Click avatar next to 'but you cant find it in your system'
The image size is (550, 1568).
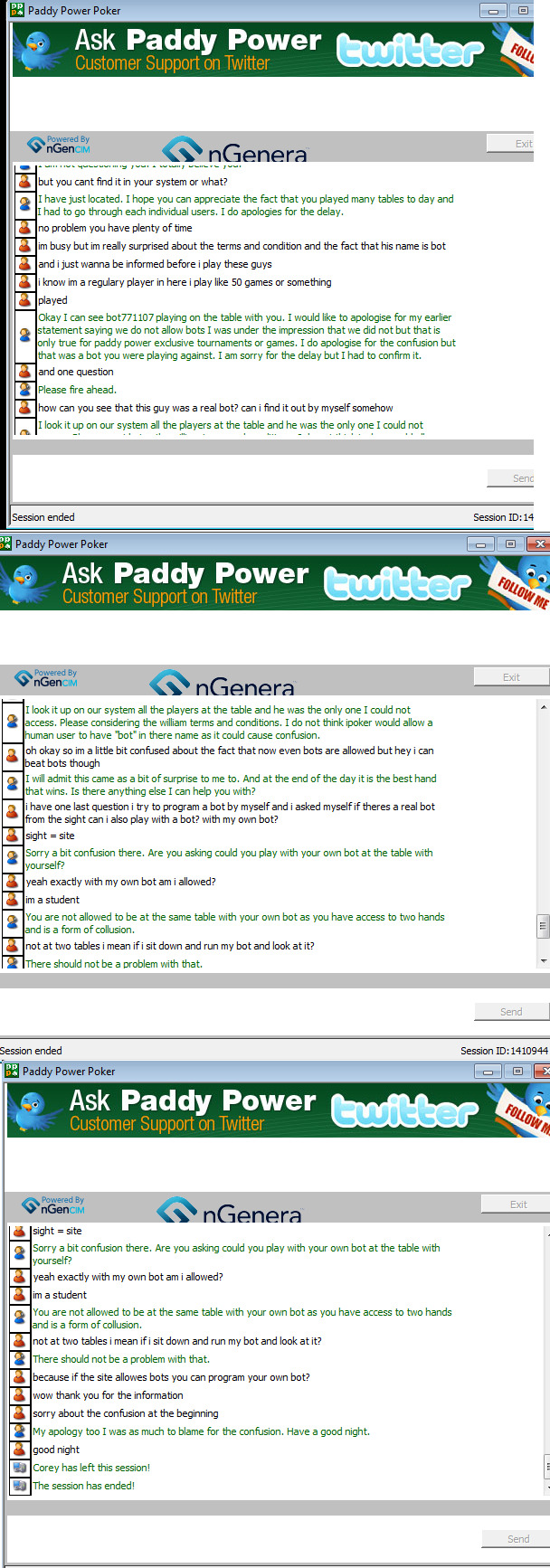tap(25, 182)
